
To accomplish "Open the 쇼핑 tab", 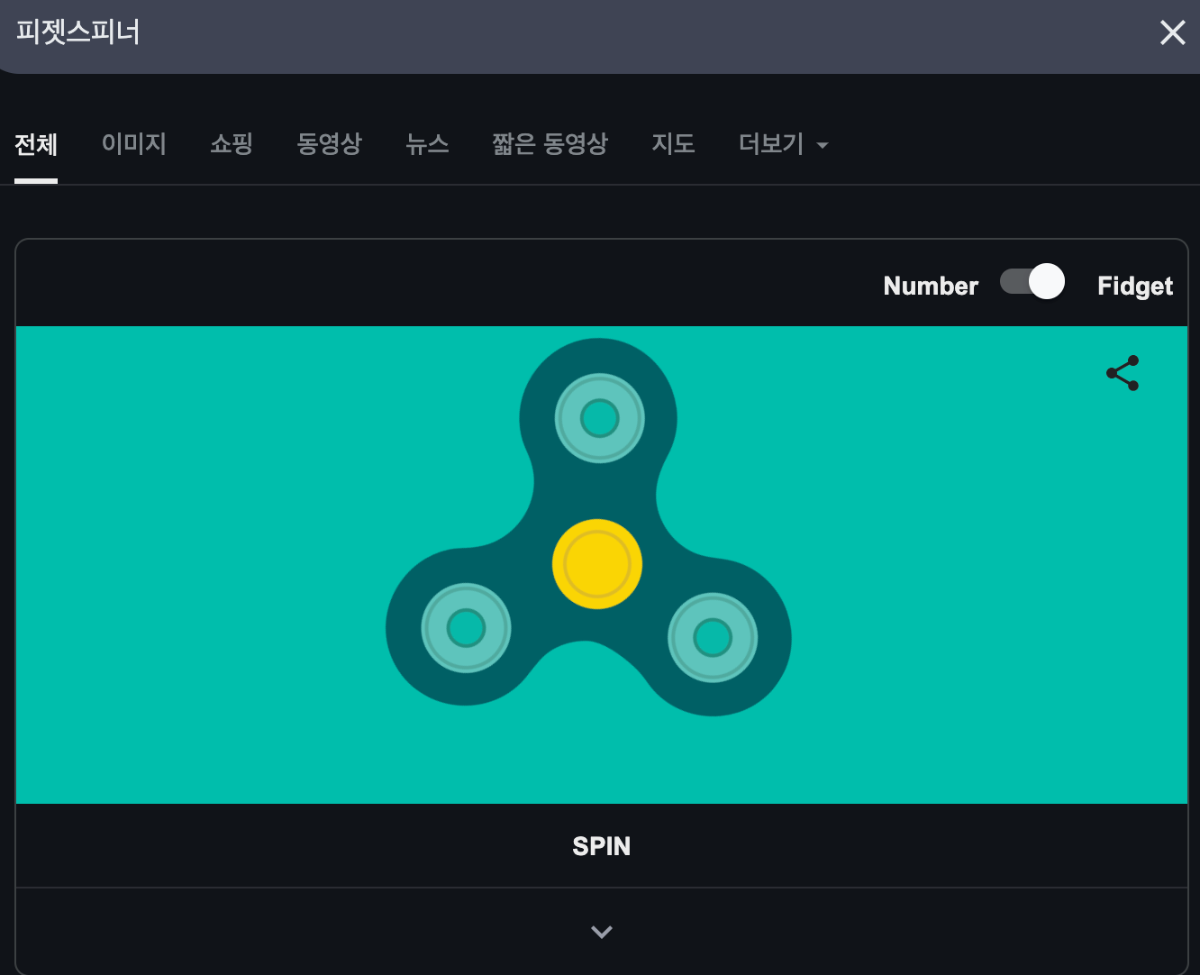I will 231,144.
